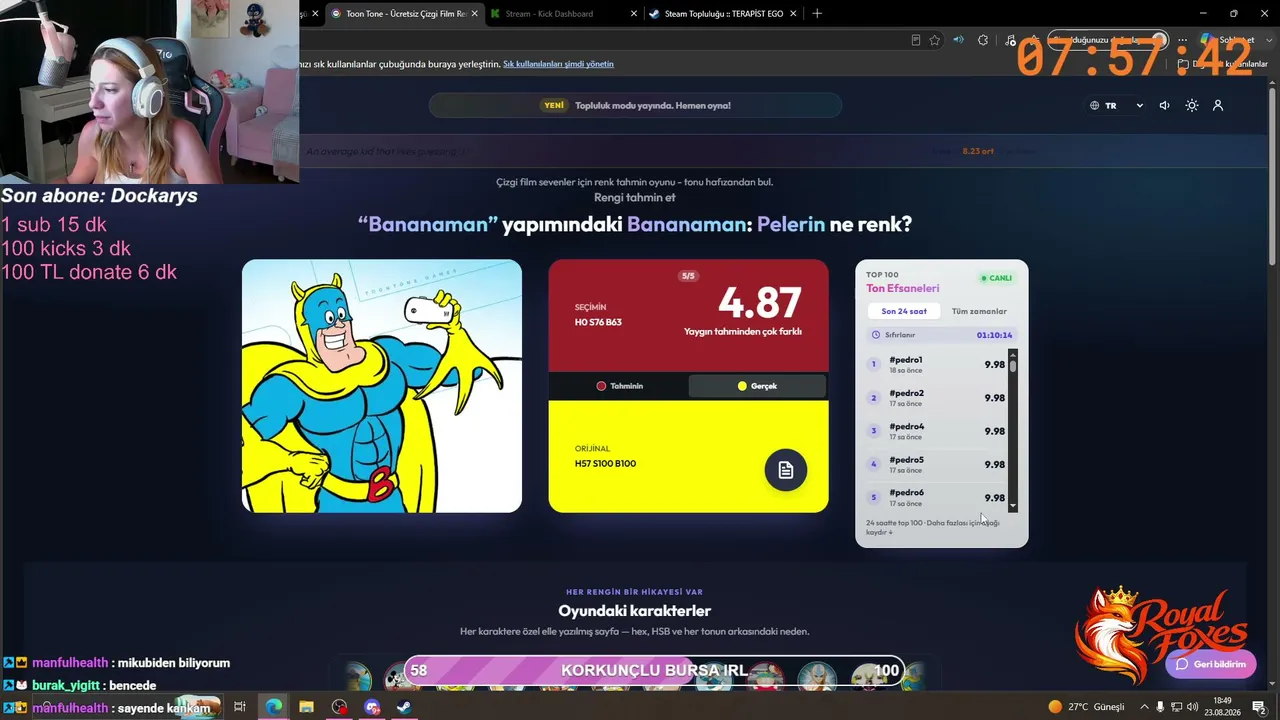
Task: Close the Toon Tone tab
Action: [474, 14]
